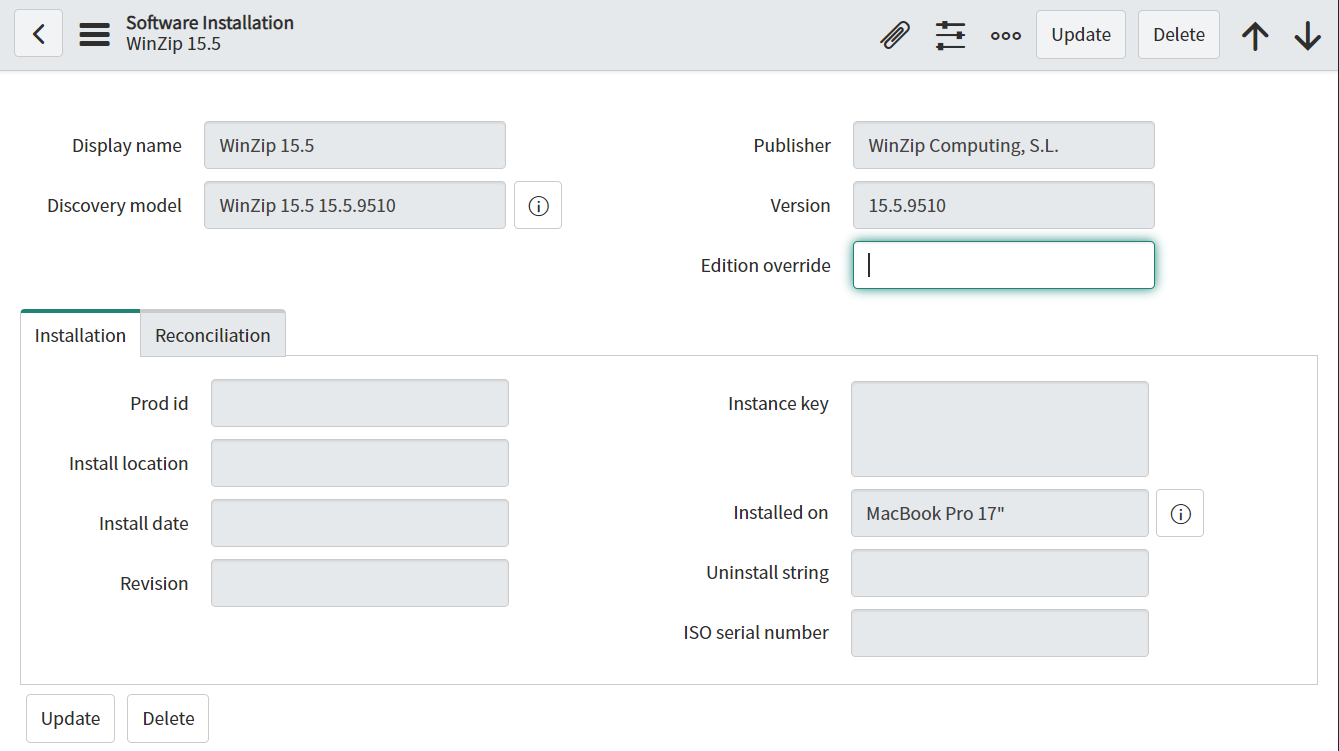
Task: Open the form context menu icon
Action: click(x=94, y=32)
